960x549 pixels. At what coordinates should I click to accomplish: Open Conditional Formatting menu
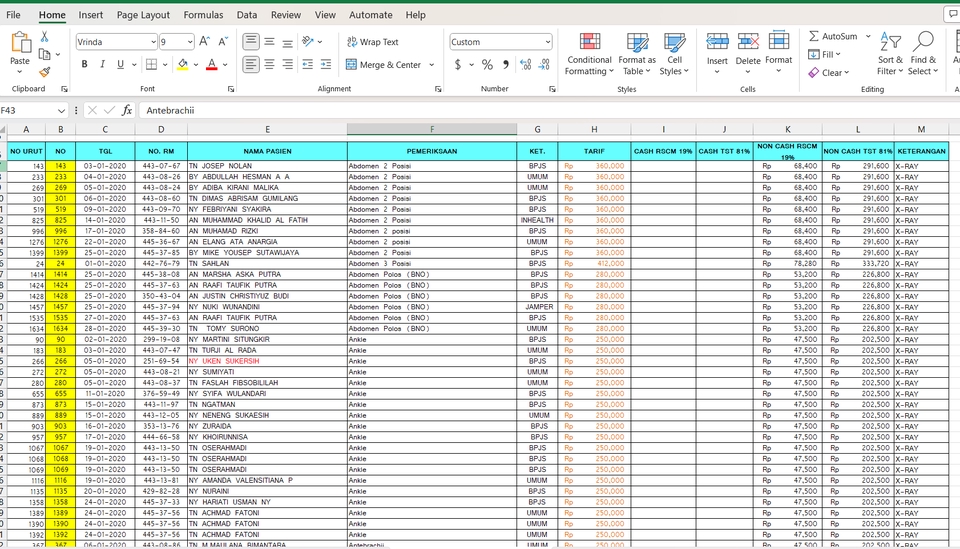click(x=589, y=54)
